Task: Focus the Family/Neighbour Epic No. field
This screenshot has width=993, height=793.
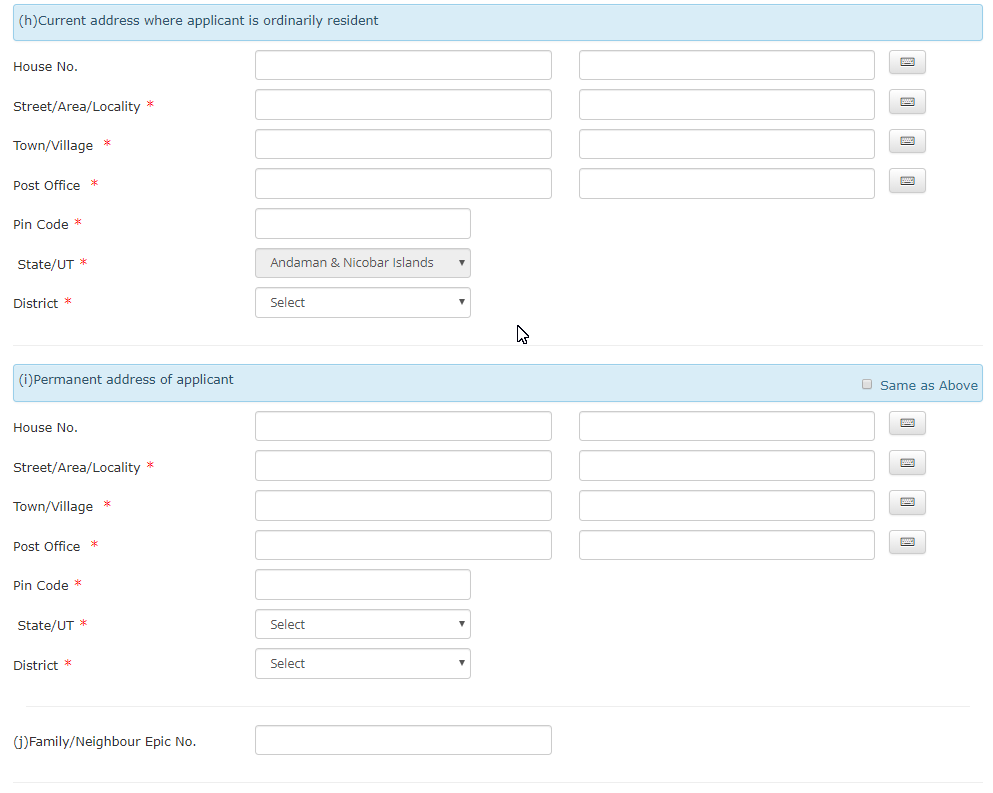Action: (x=403, y=740)
